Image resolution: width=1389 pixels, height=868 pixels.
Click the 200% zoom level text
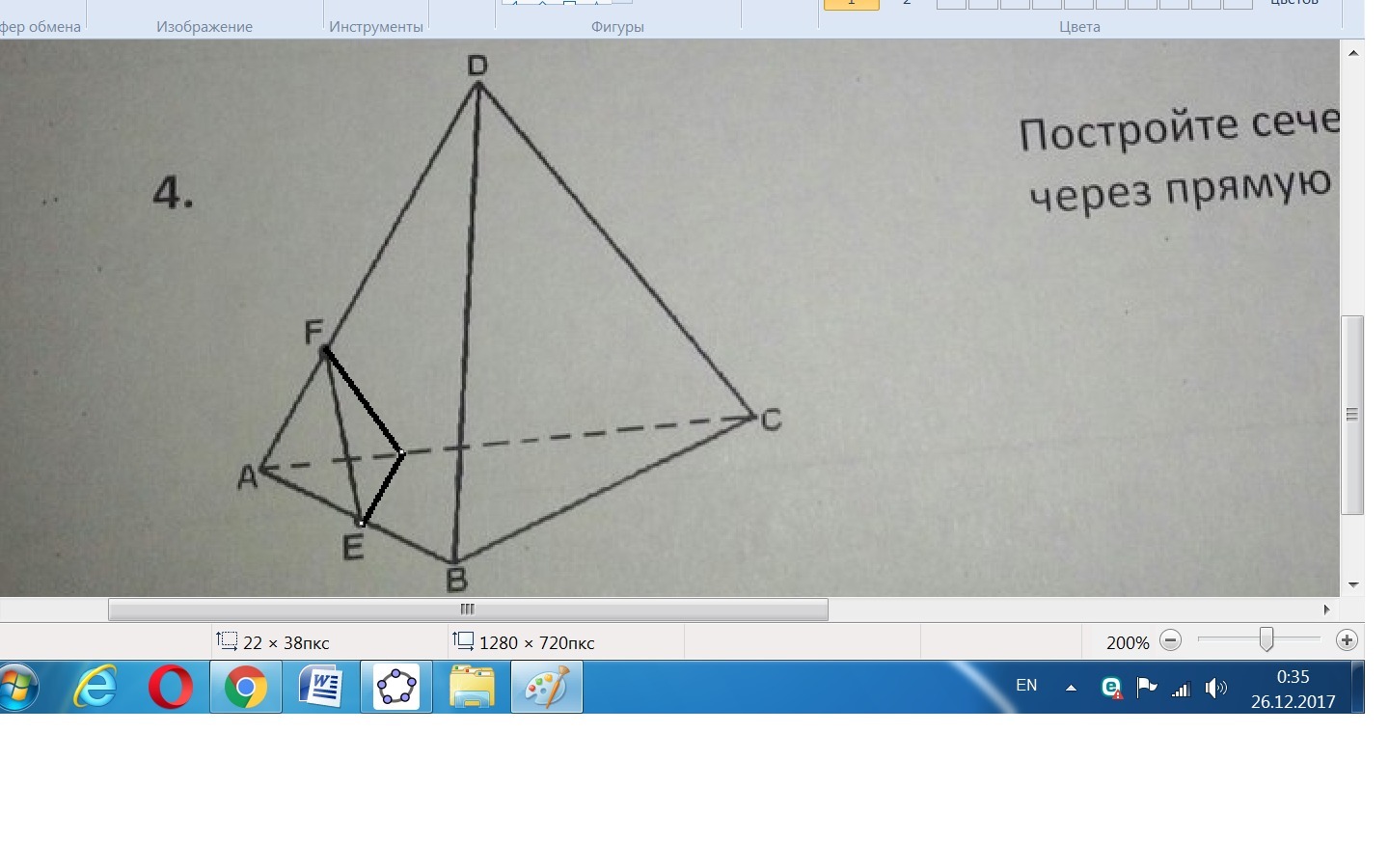point(1128,642)
